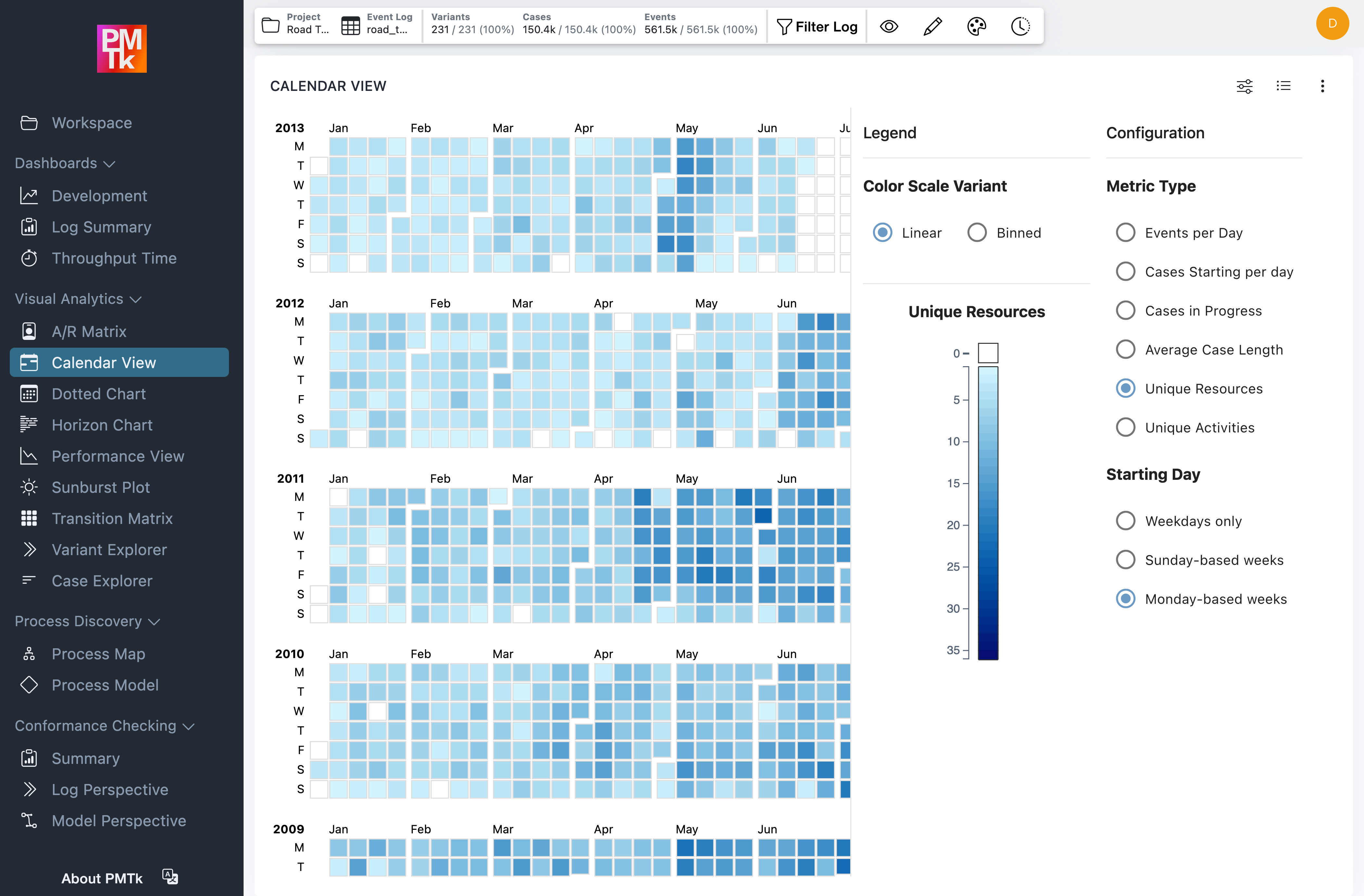Click the Filter Log button

(x=817, y=26)
